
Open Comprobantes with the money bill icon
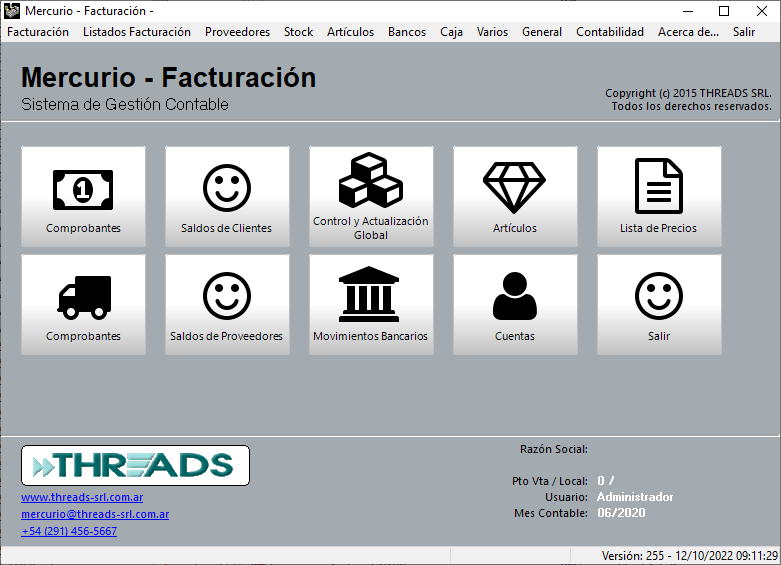coord(83,196)
